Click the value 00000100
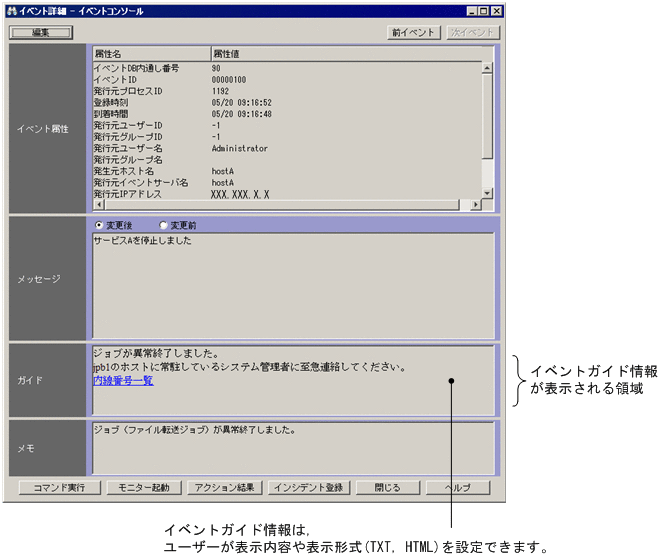Screen dimensions: 661x559 tap(229, 79)
